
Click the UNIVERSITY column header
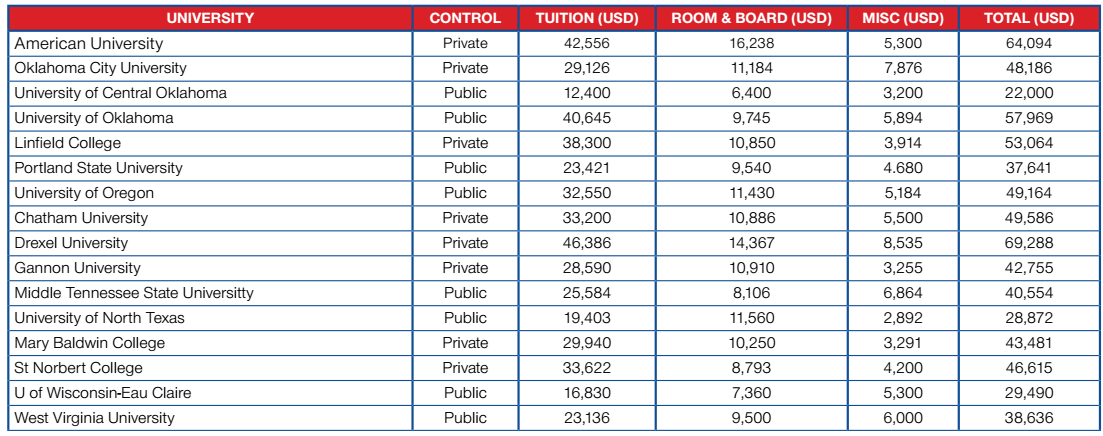point(210,18)
